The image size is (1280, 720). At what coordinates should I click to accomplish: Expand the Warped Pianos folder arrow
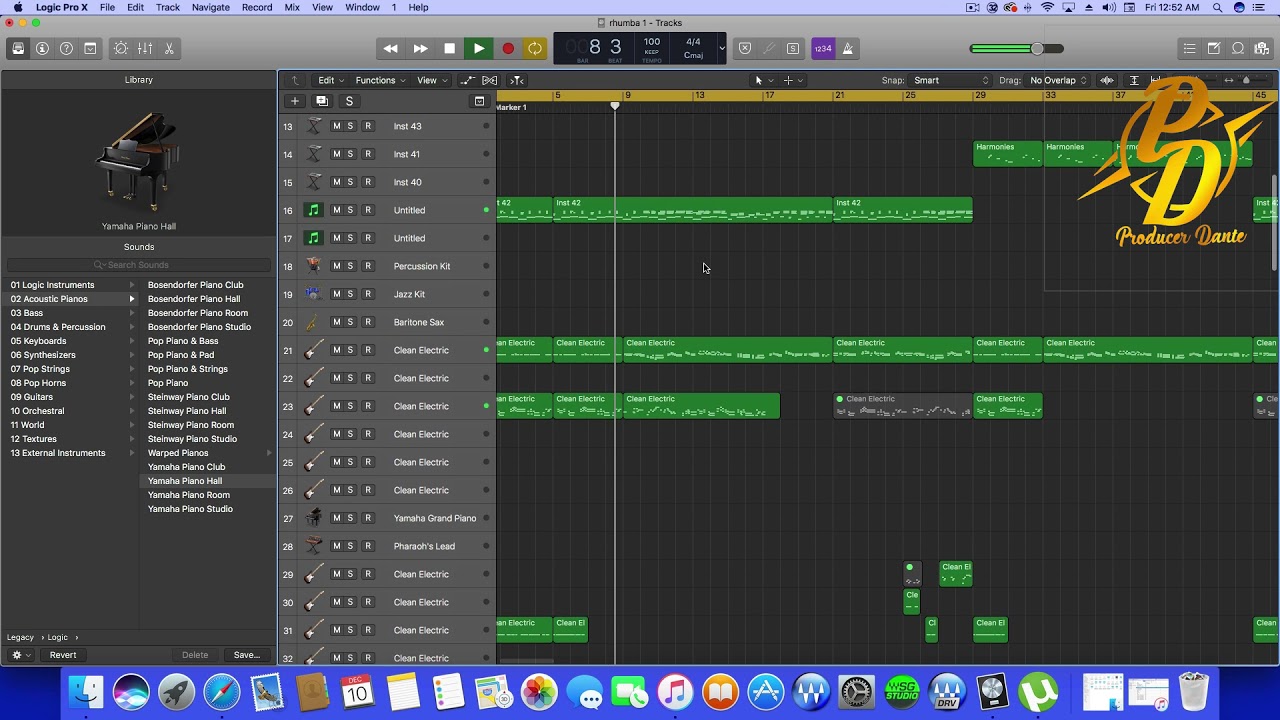(268, 453)
